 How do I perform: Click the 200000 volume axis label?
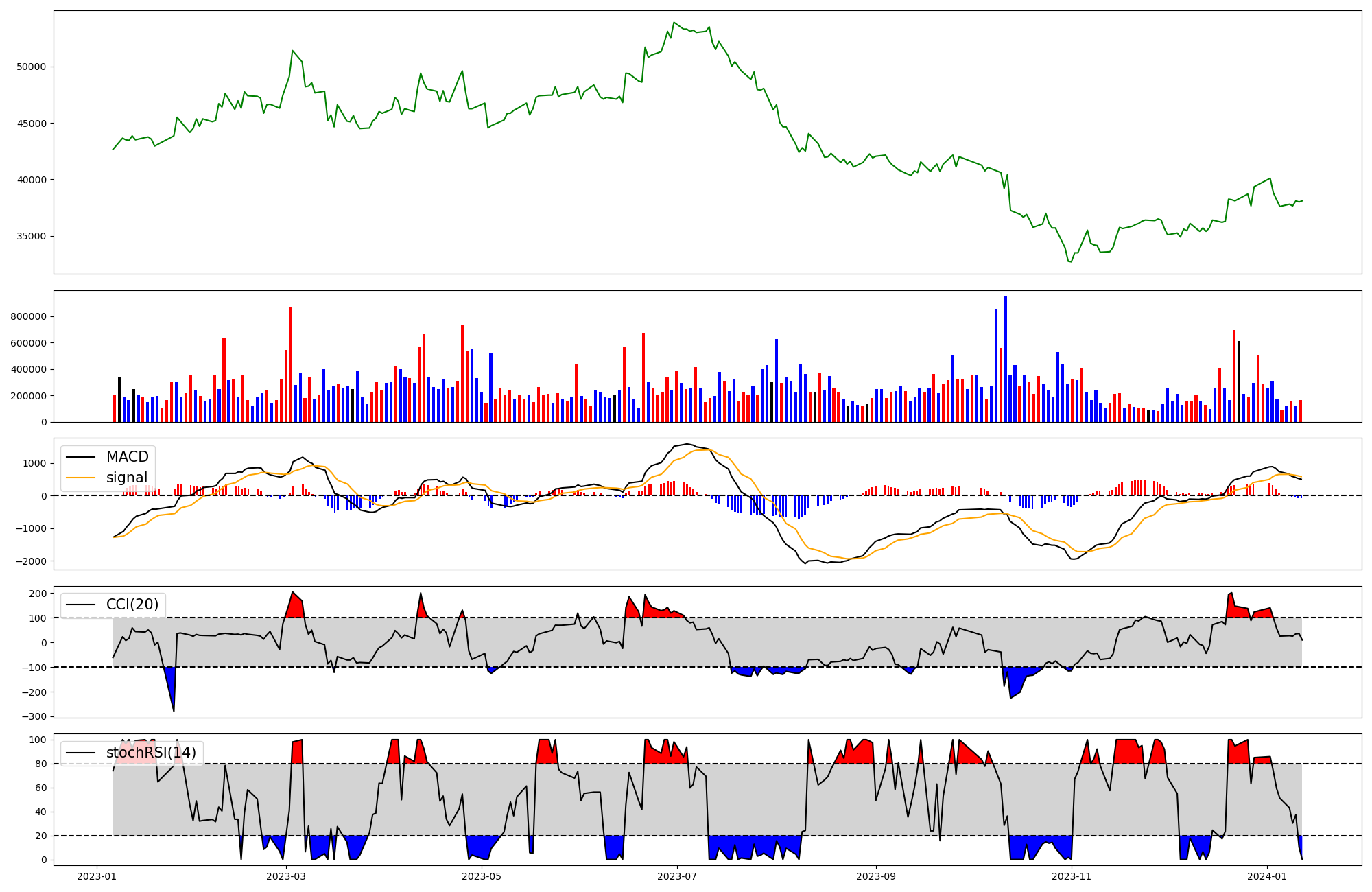[29, 396]
